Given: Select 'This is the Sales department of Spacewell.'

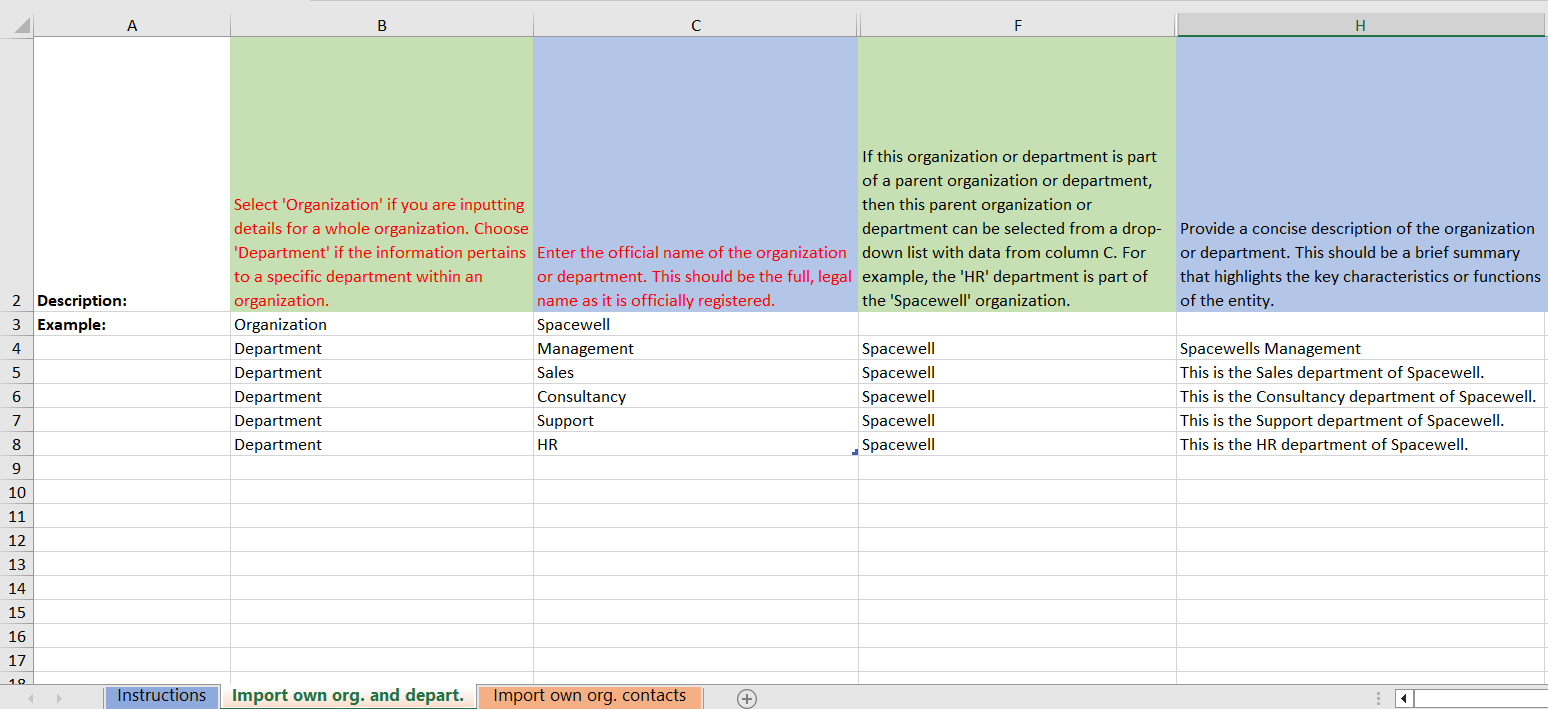Looking at the screenshot, I should pos(1360,372).
